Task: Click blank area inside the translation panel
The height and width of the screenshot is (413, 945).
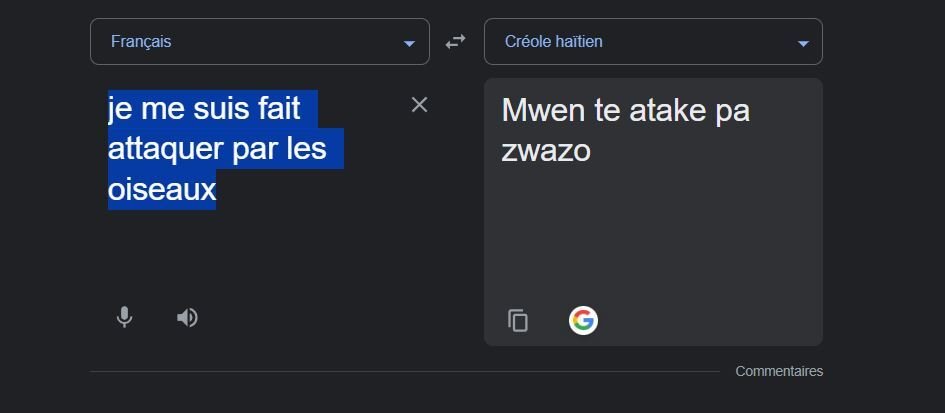Action: point(653,235)
